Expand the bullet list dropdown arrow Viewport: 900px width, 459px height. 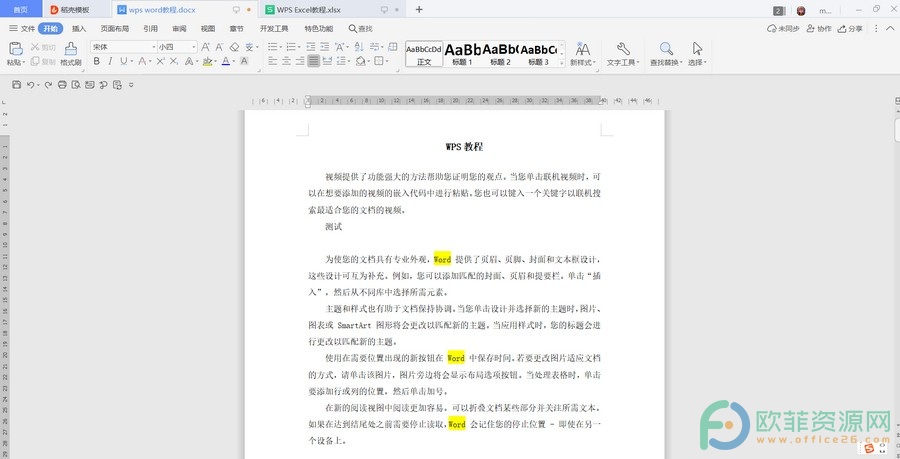point(281,47)
